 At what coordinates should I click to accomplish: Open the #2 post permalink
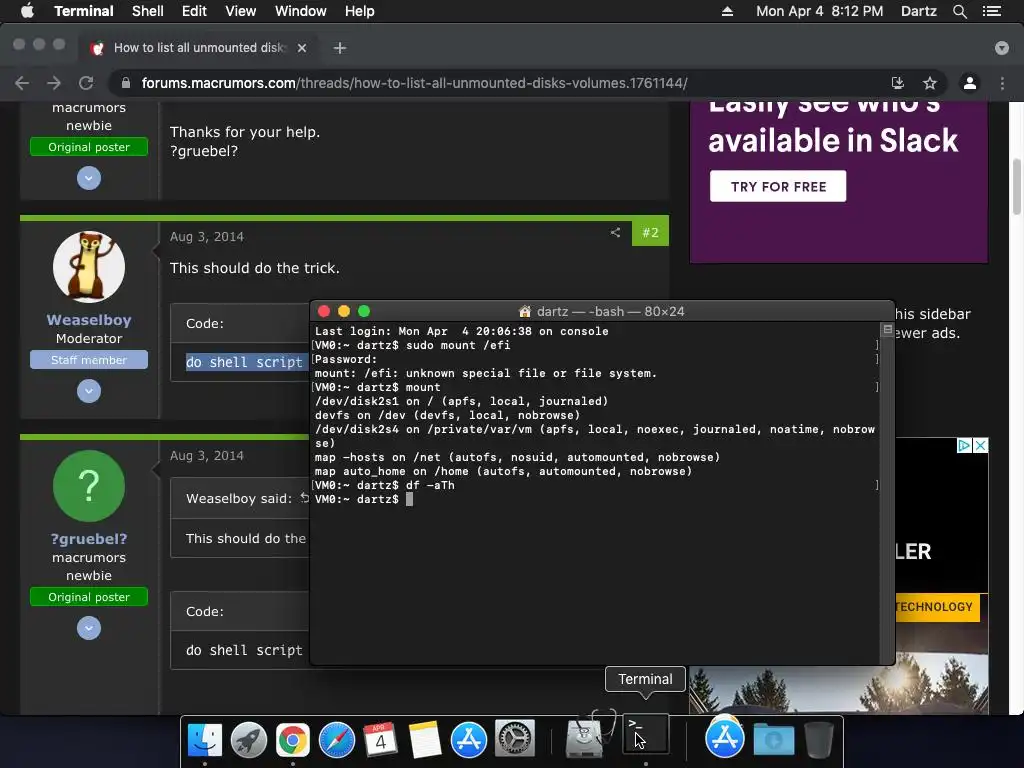[x=650, y=232]
